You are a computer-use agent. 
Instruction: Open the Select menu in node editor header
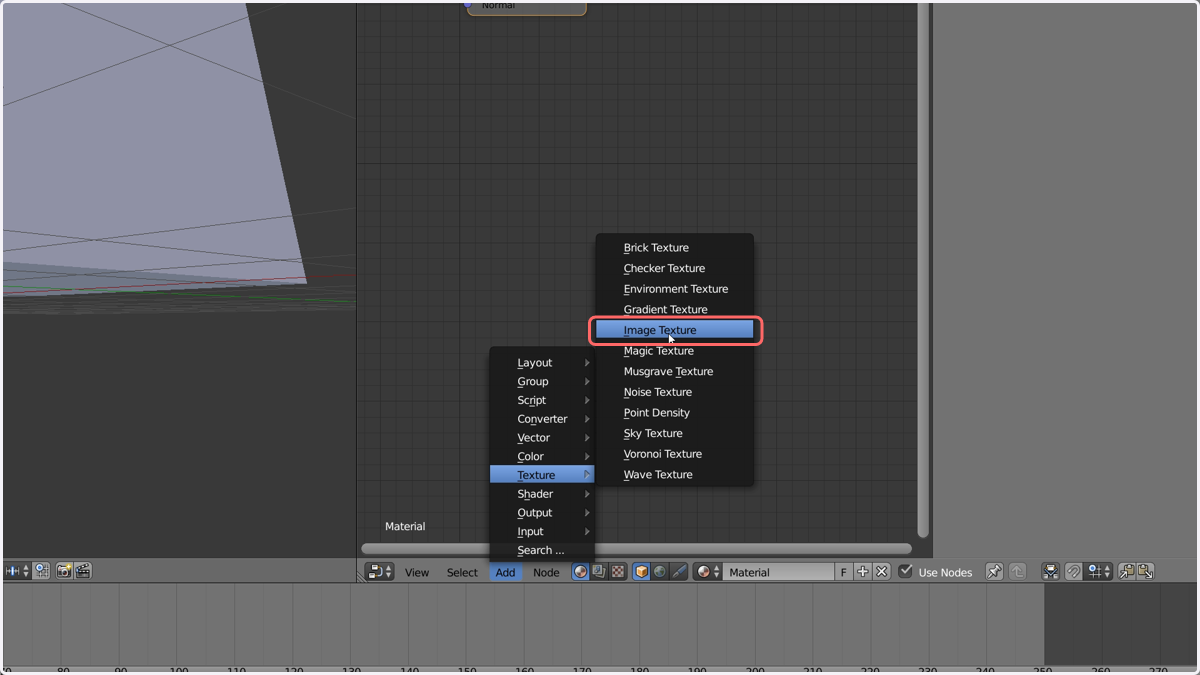pos(462,572)
